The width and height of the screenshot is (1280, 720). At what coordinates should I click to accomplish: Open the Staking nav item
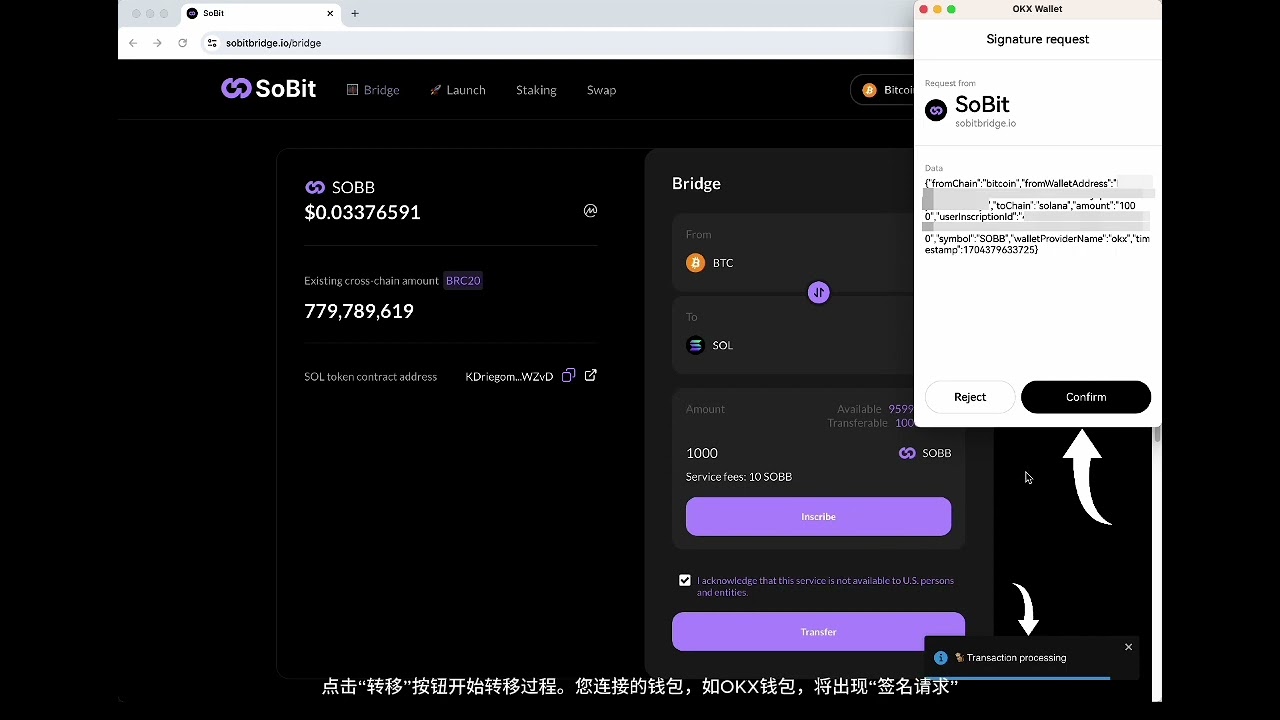[536, 90]
